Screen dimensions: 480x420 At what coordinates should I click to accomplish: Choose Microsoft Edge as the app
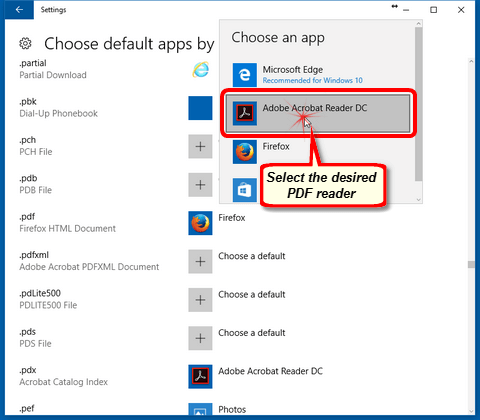(x=317, y=75)
